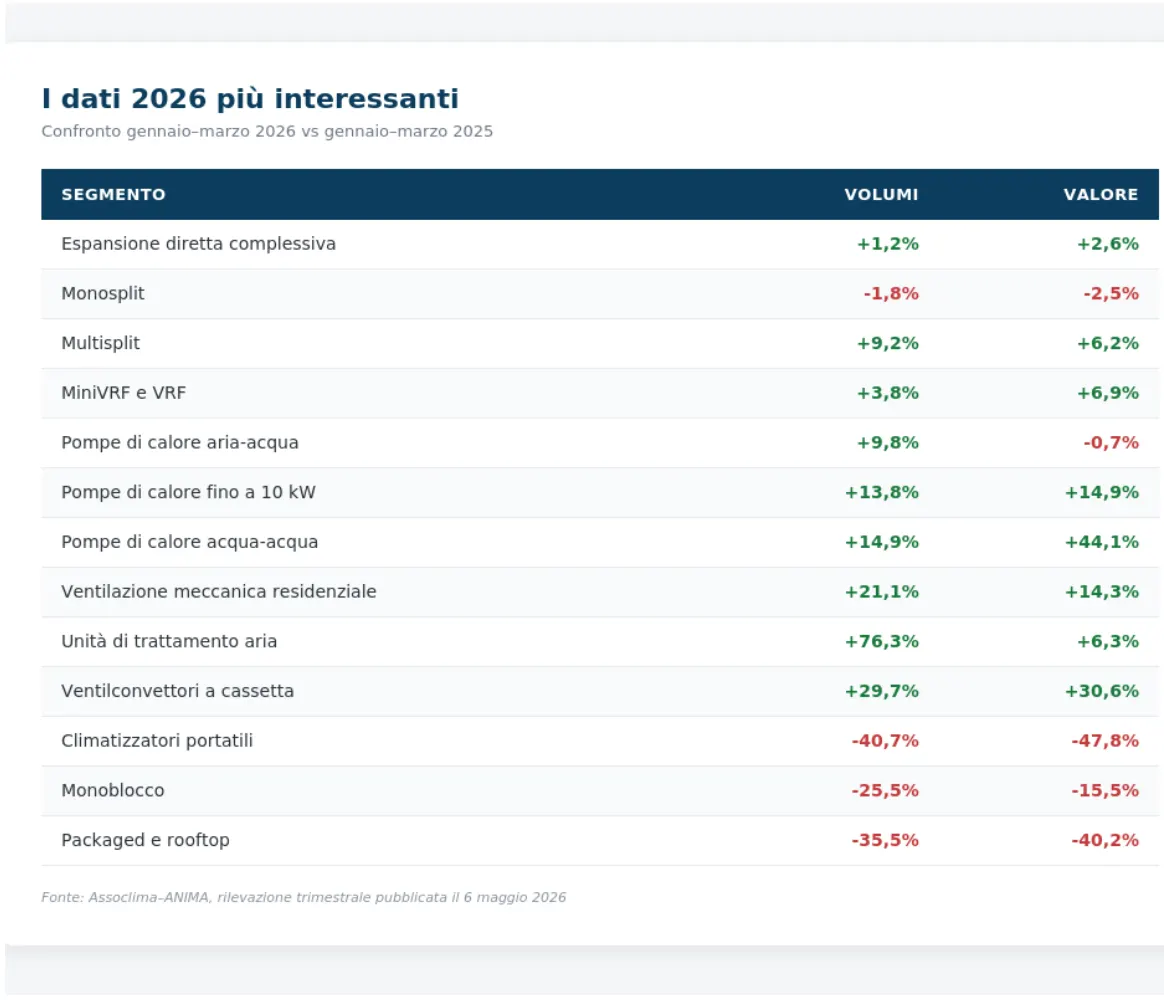Select Pompe di calore fino a 10 kW
The image size is (1164, 1000).
189,492
